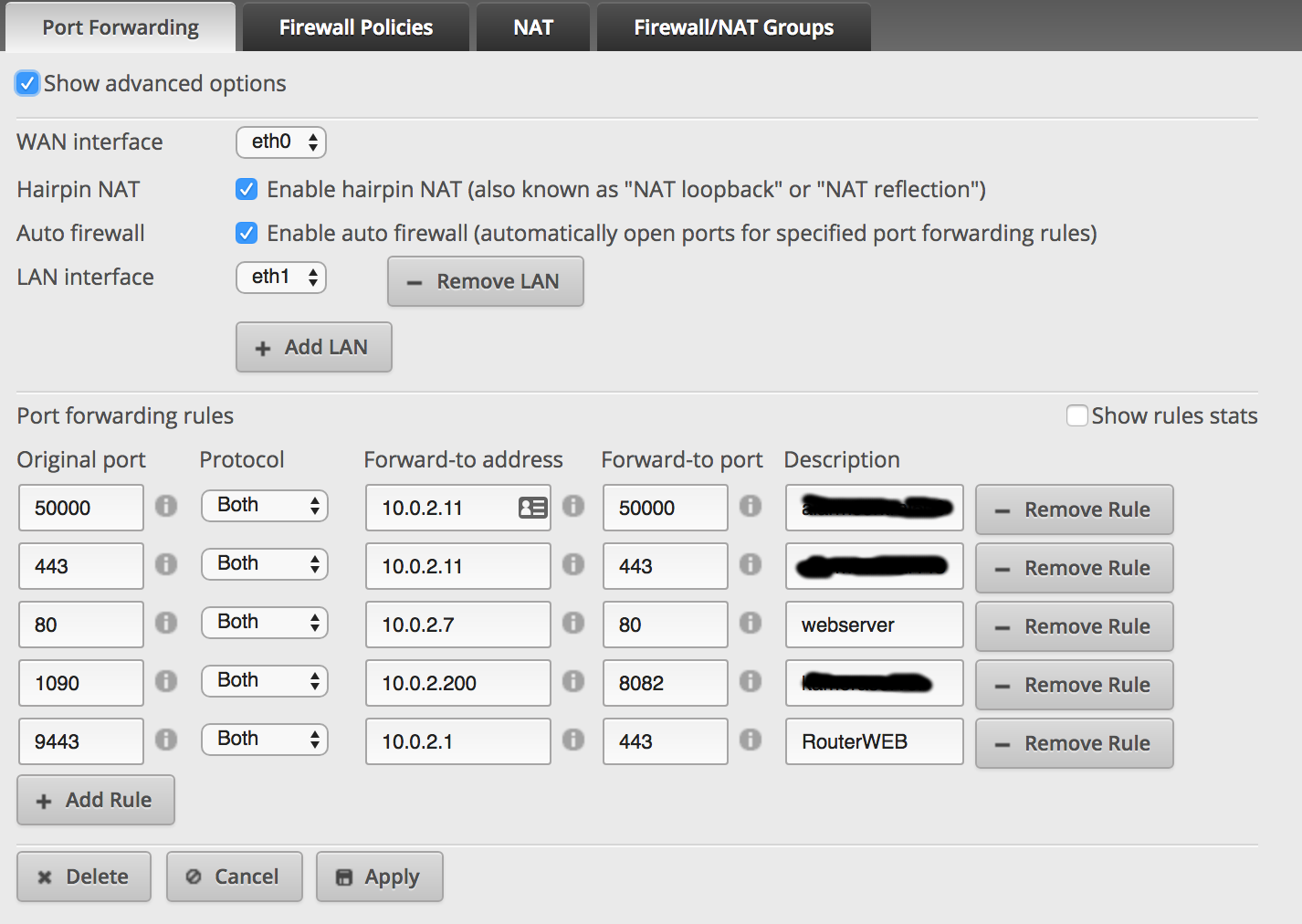The height and width of the screenshot is (924, 1302).
Task: Toggle the Enable auto firewall checkbox
Action: [247, 233]
